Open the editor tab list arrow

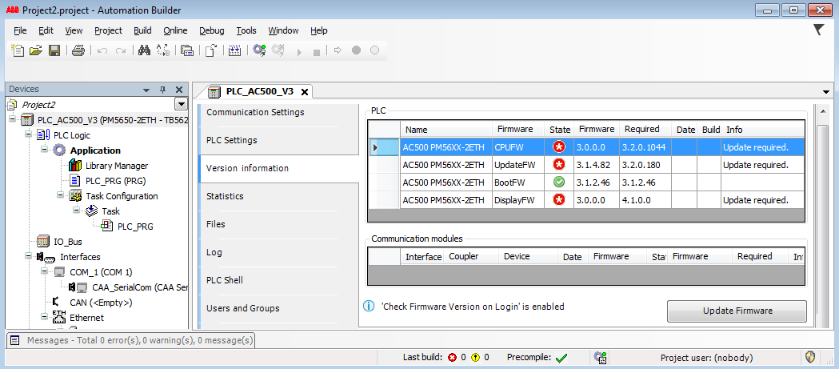pos(826,92)
